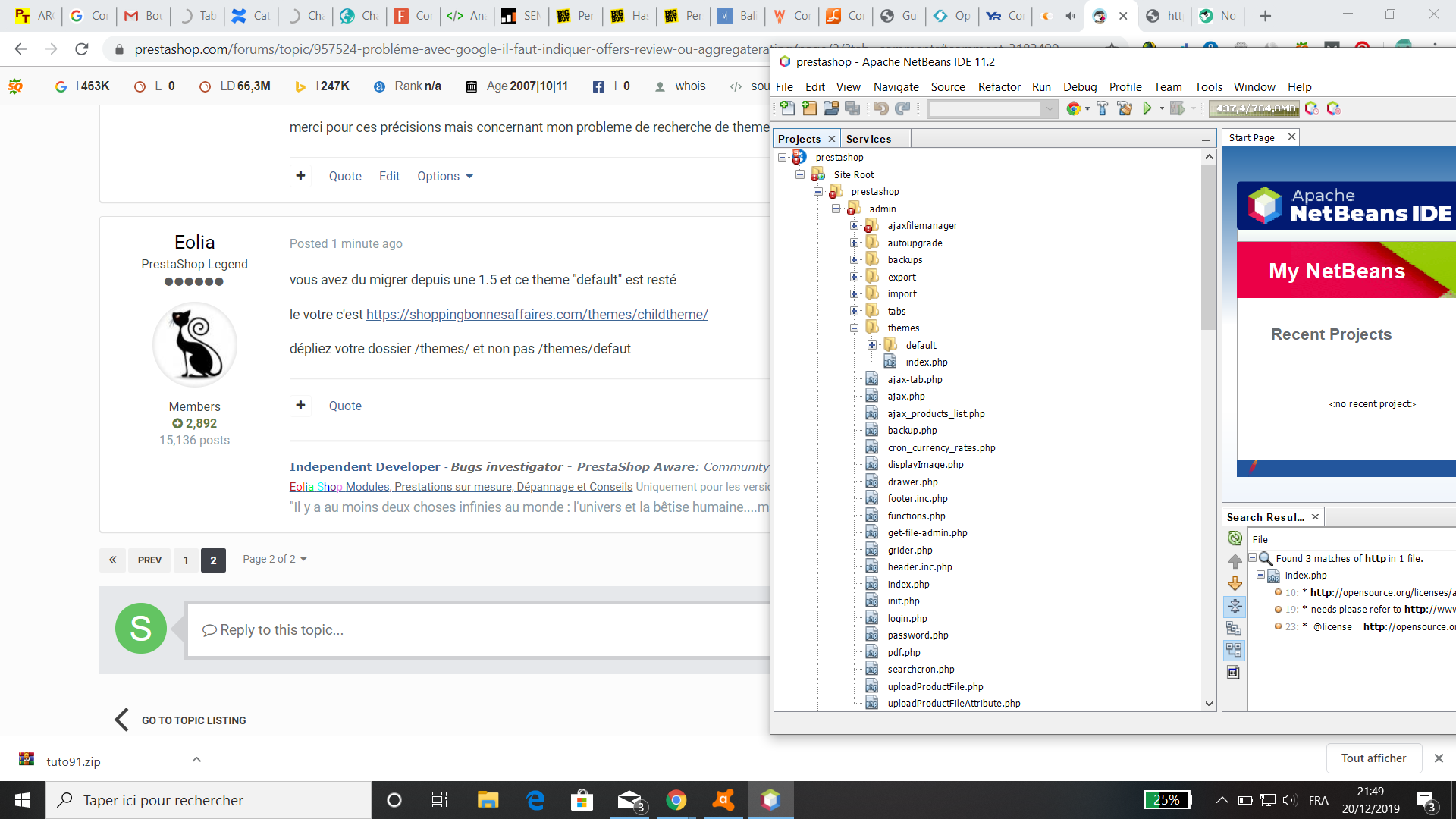The width and height of the screenshot is (1456, 819).
Task: Click Clean and Build Project icon
Action: pos(1125,108)
